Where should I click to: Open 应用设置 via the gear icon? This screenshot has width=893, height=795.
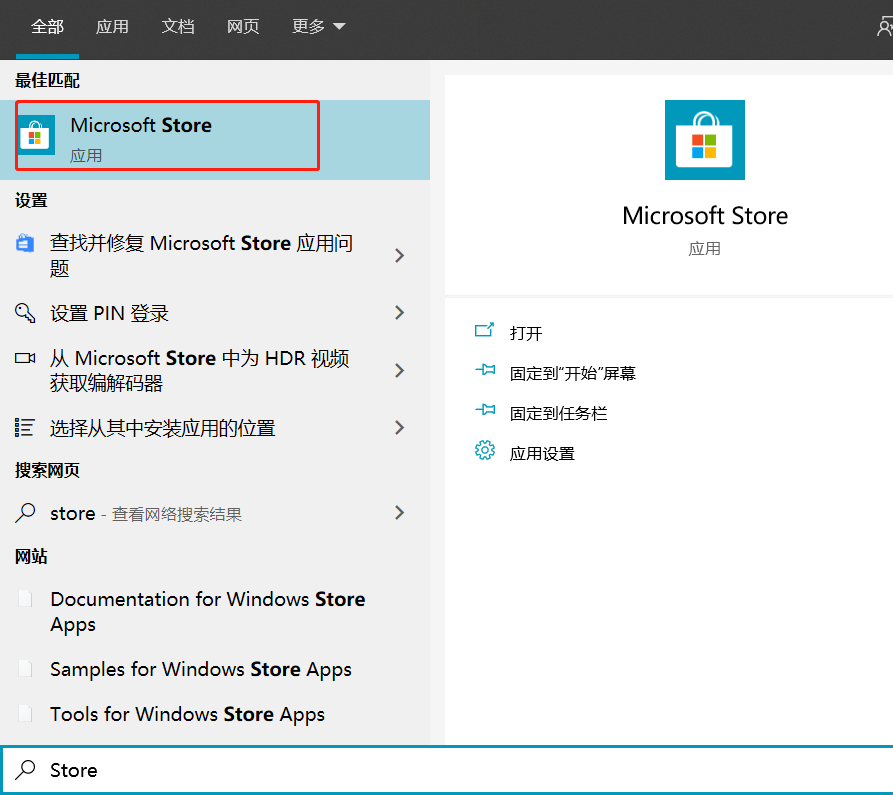tap(485, 451)
